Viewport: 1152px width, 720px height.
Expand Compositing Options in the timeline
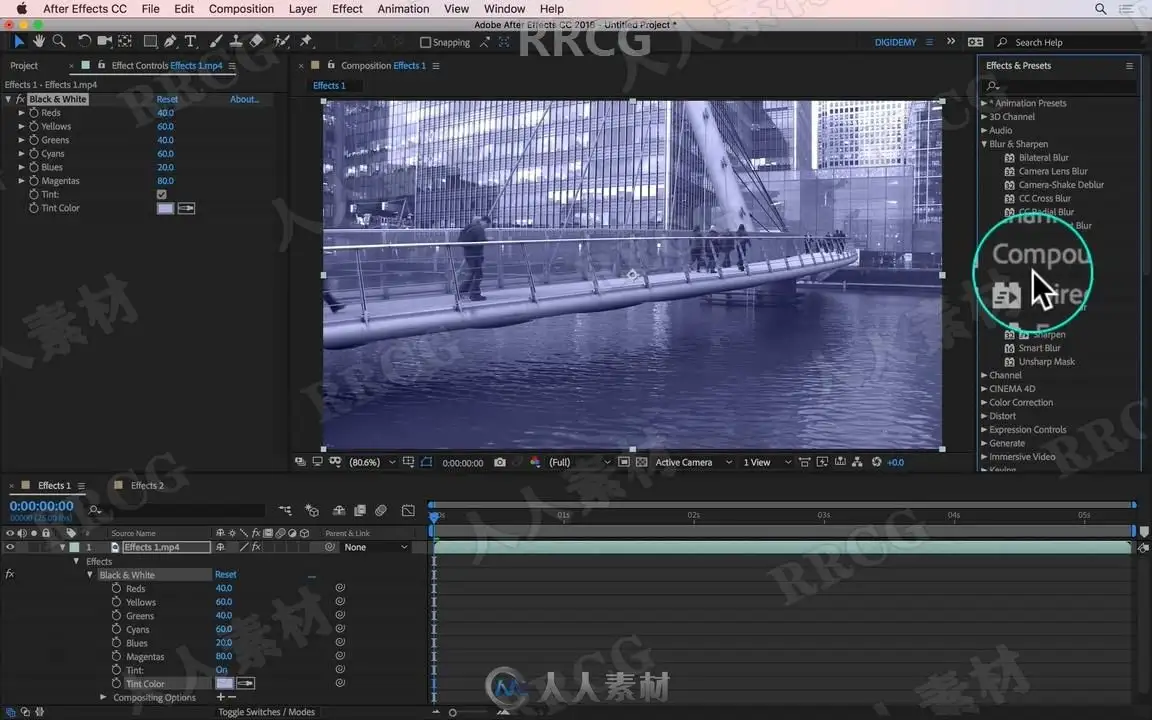[103, 697]
